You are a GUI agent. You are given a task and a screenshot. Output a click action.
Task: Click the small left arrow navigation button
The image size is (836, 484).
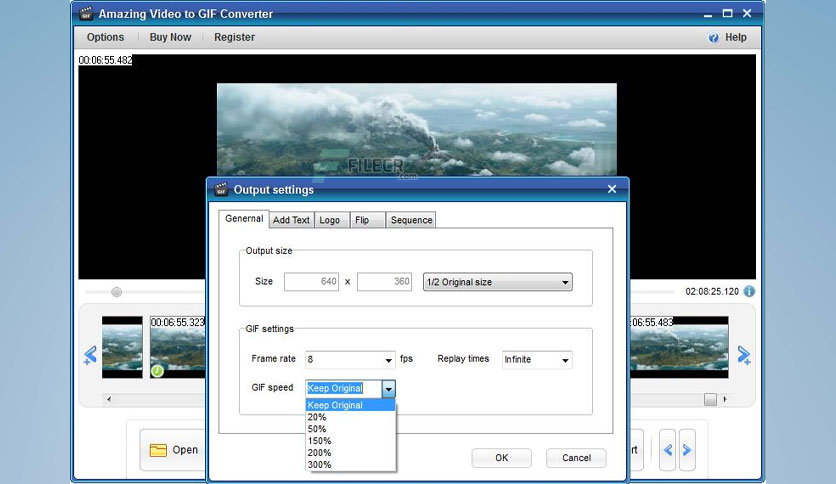668,450
